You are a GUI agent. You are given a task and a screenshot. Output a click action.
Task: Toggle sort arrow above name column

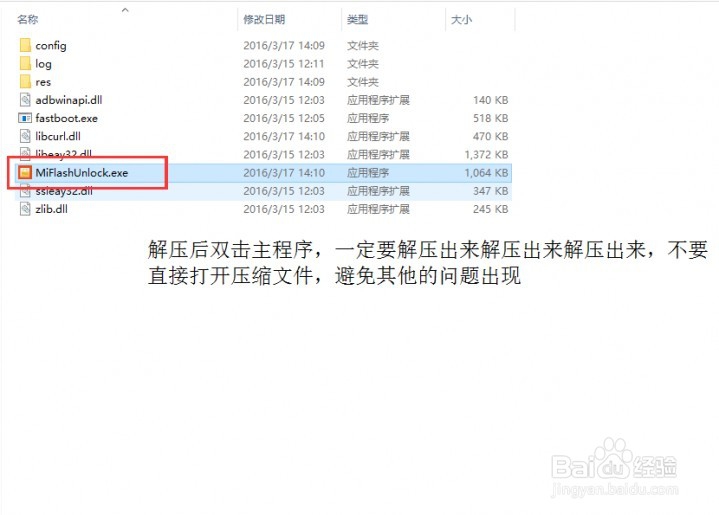[x=125, y=10]
